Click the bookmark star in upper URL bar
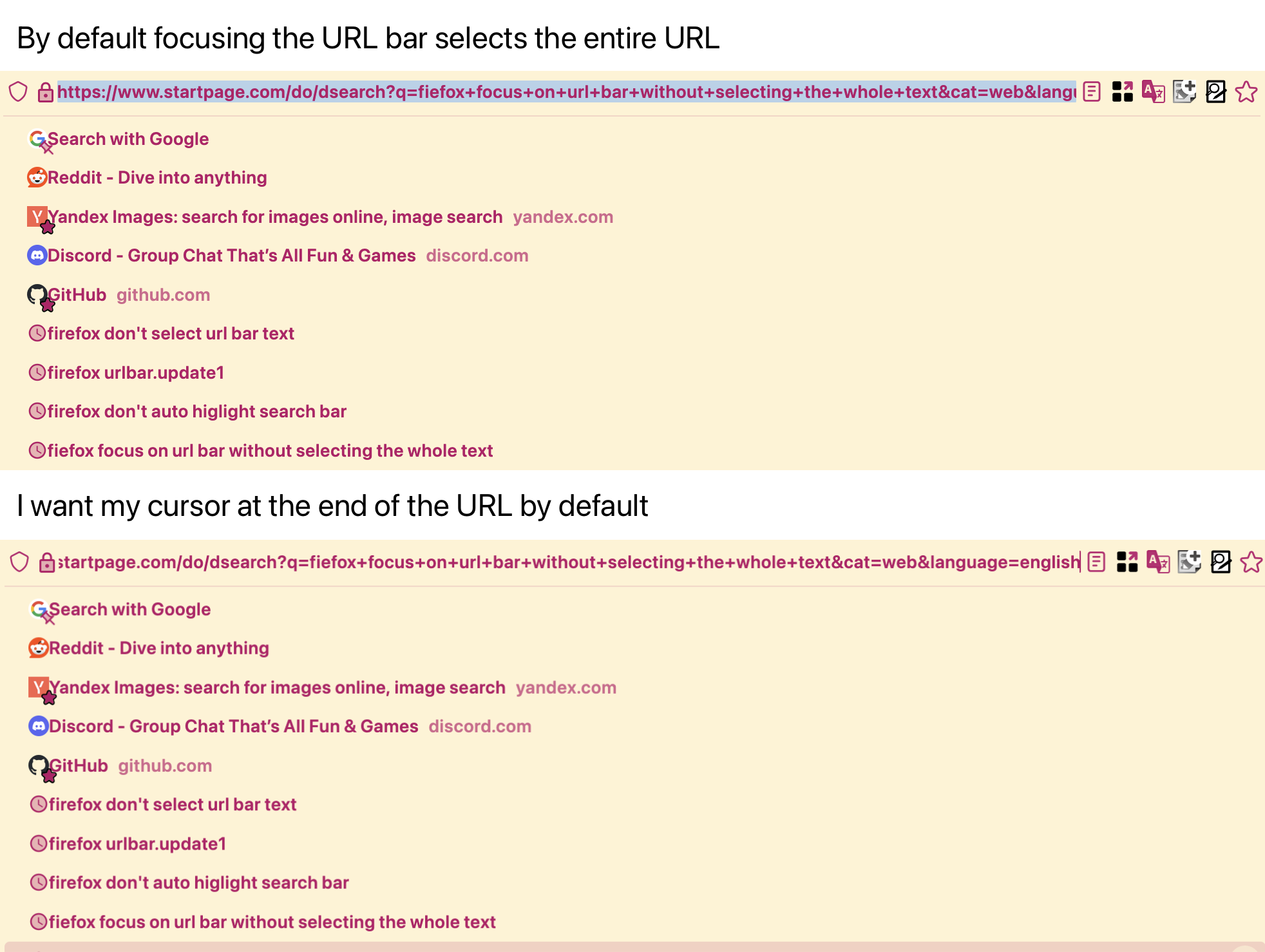 pos(1246,92)
